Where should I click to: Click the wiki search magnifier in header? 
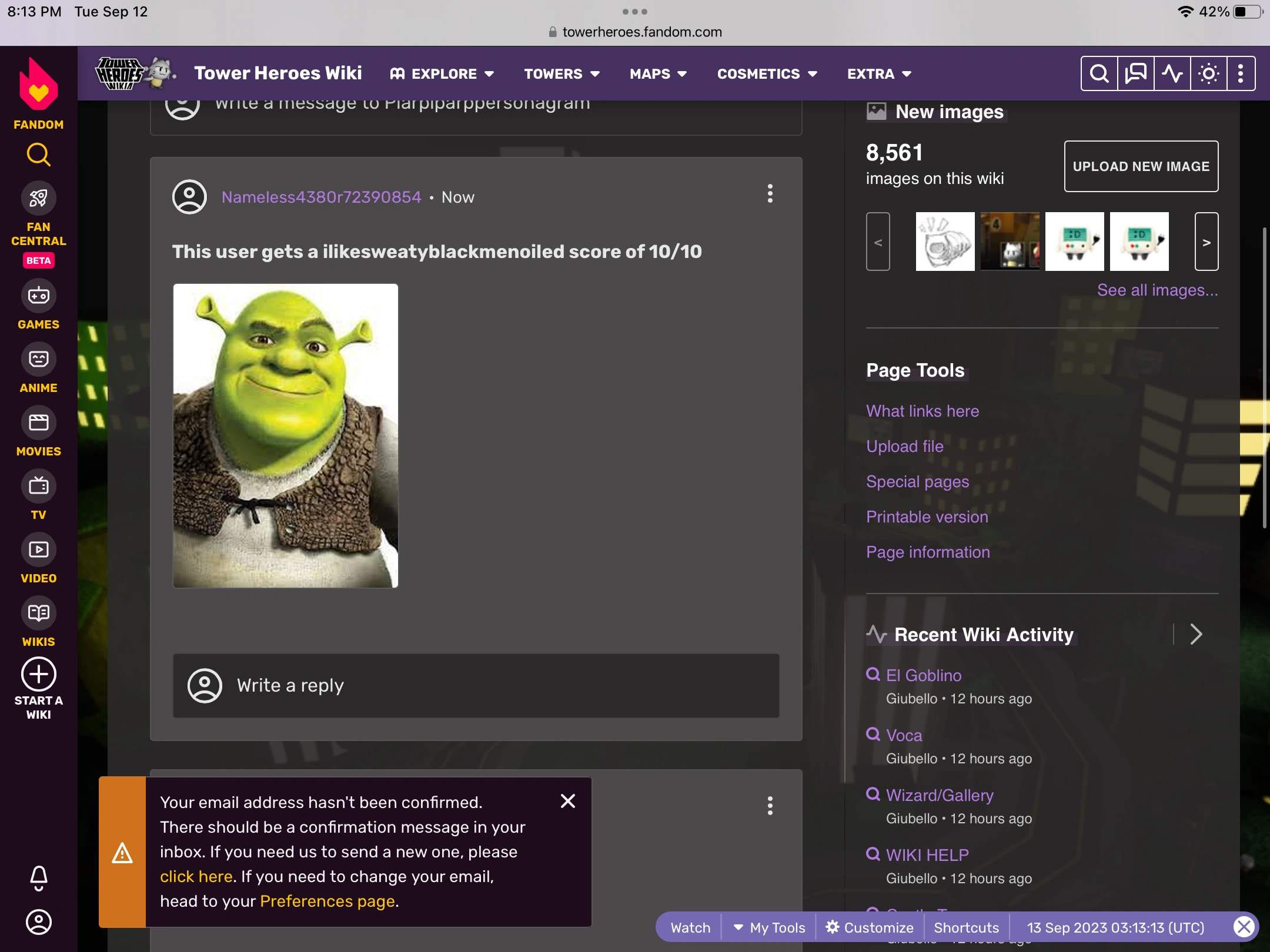tap(1099, 74)
